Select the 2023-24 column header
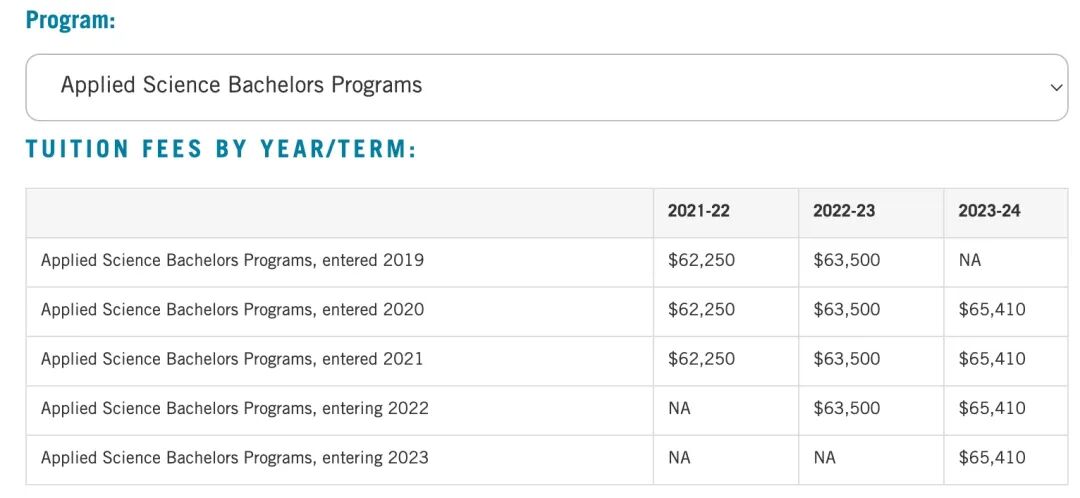 [989, 211]
